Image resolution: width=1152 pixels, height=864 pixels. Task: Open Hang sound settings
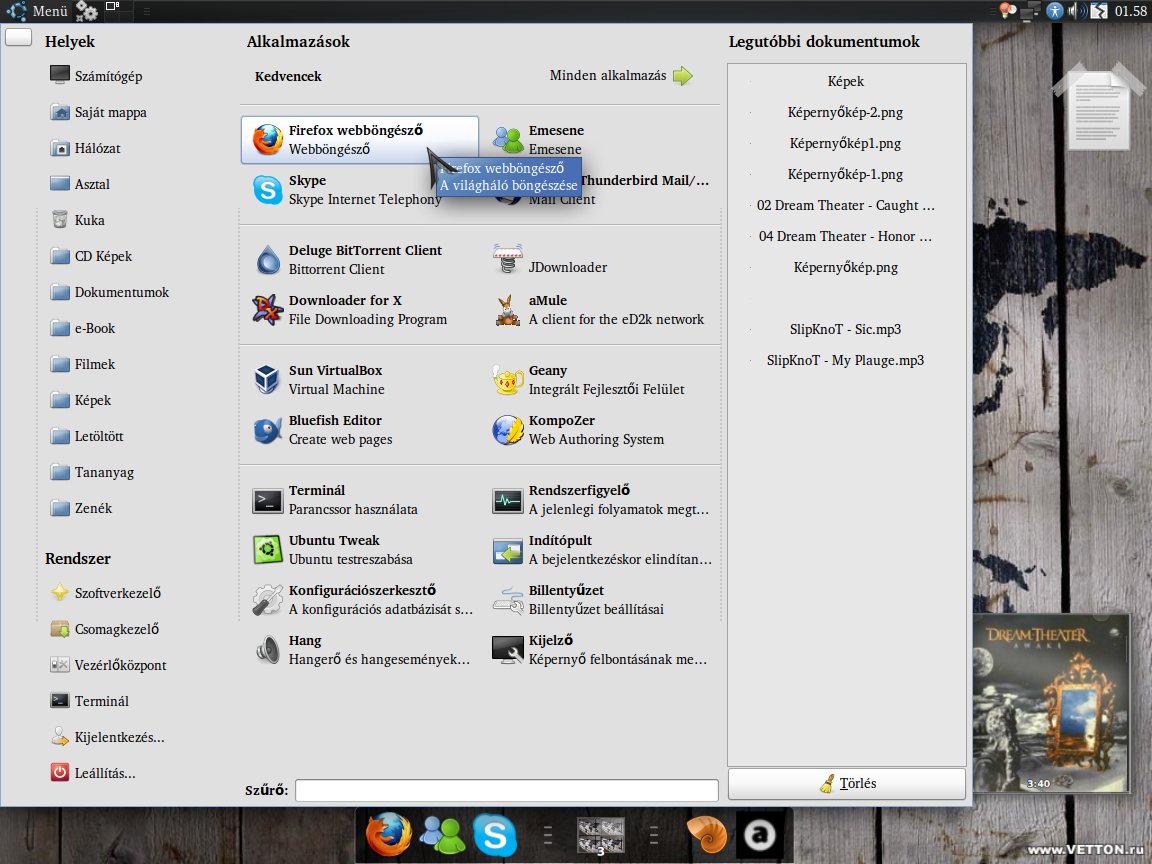tap(359, 649)
